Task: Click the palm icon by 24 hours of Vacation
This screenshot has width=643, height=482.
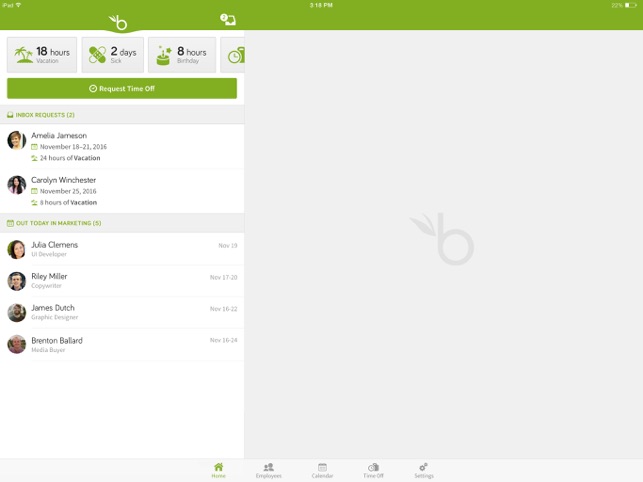Action: click(x=34, y=158)
